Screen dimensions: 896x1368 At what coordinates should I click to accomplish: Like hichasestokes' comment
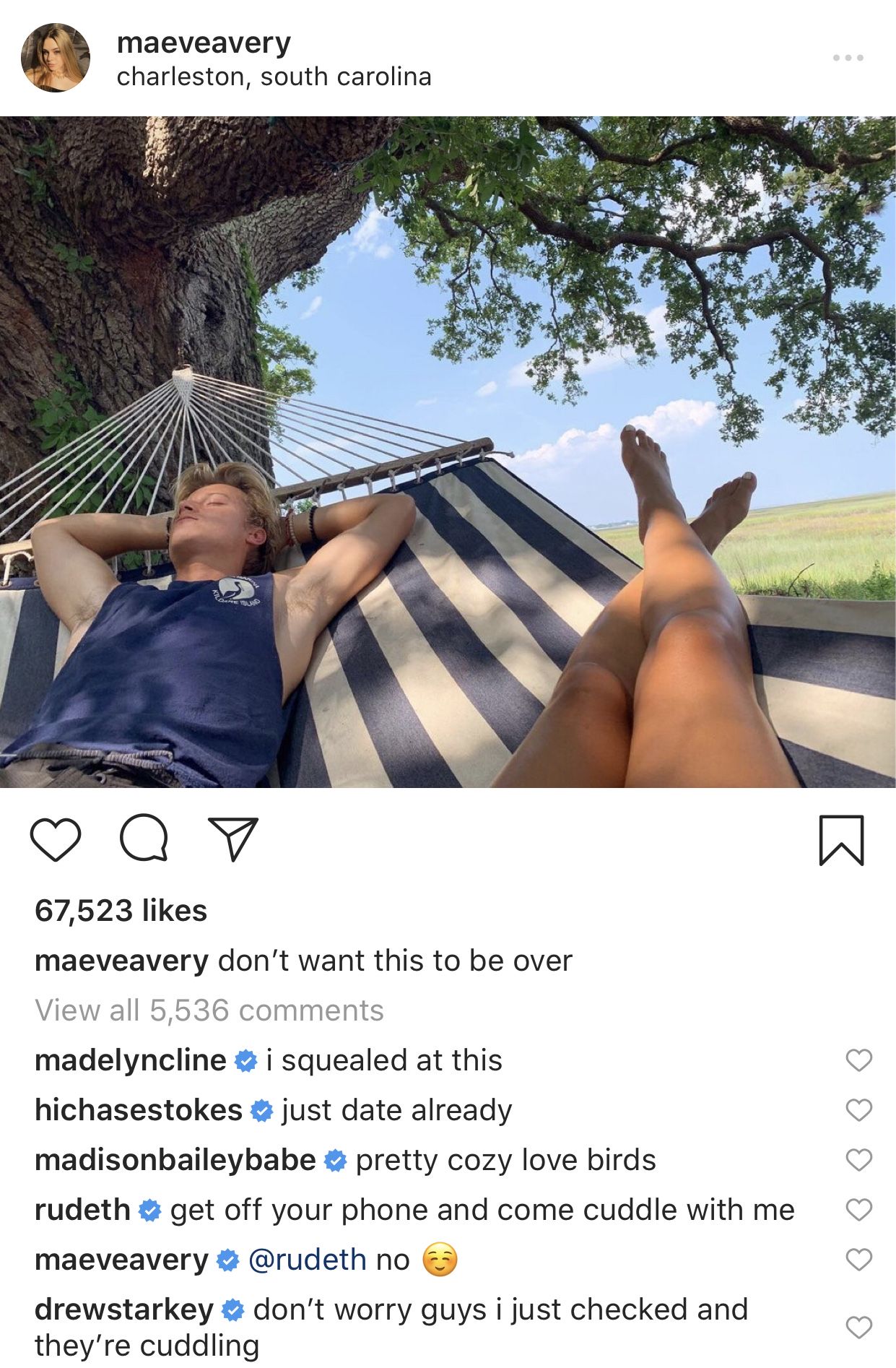pyautogui.click(x=858, y=1110)
